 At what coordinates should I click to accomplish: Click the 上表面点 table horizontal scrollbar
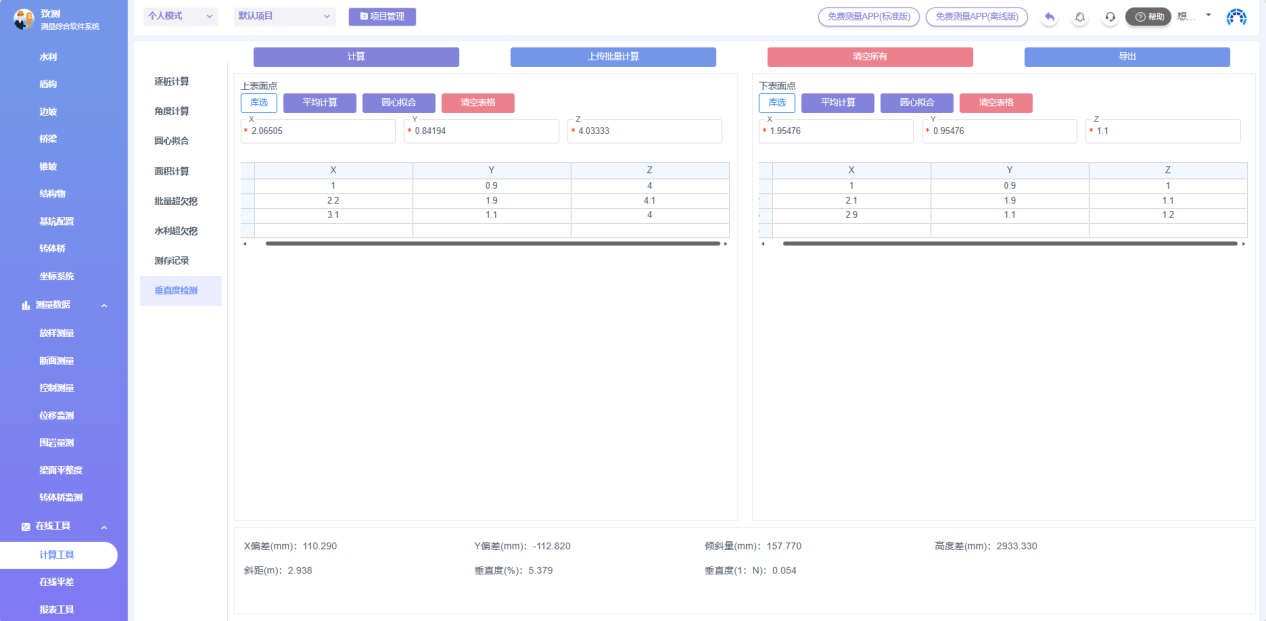[x=492, y=243]
